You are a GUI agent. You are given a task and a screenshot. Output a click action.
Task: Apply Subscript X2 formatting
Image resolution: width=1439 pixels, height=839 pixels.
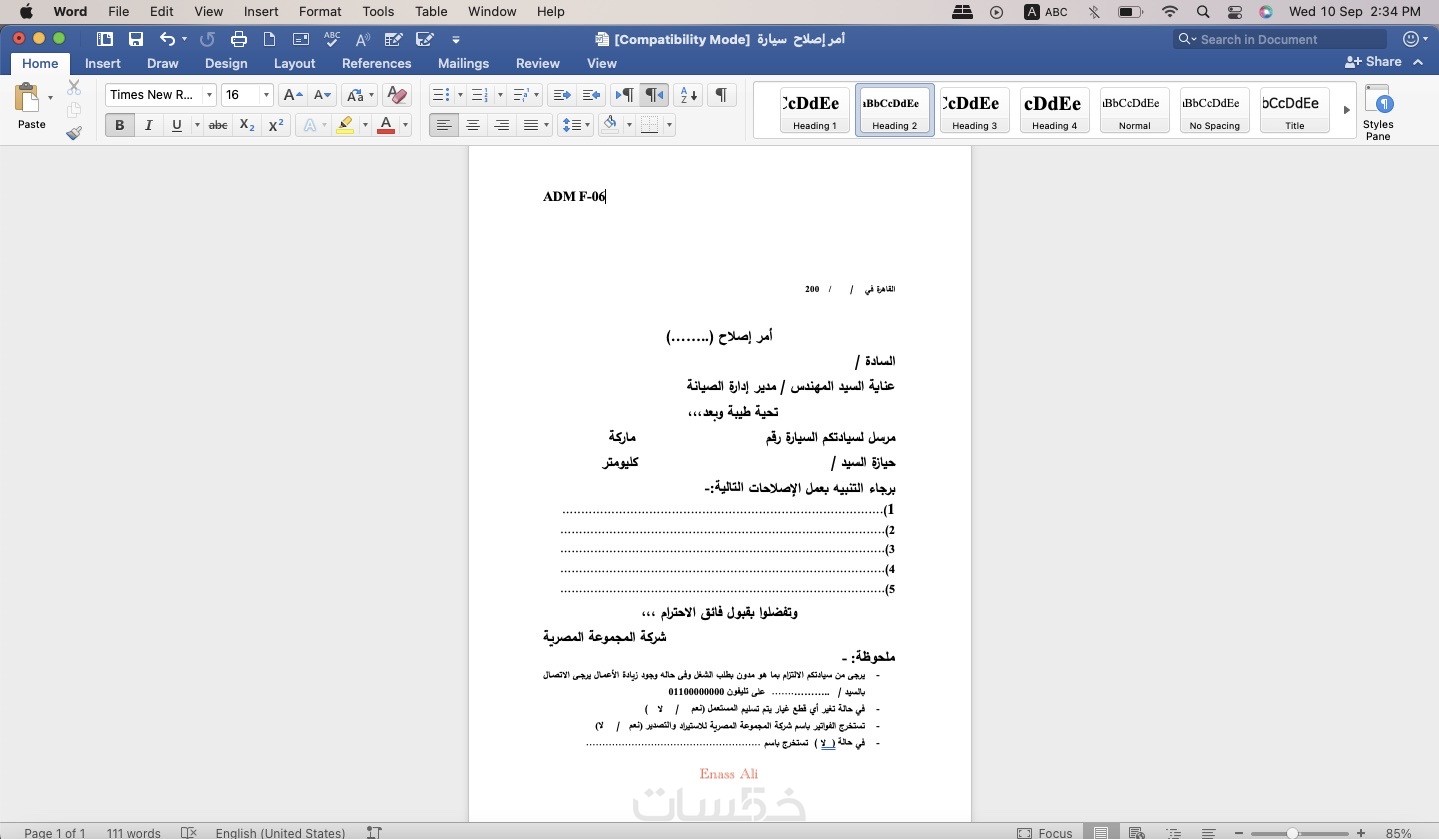point(247,125)
